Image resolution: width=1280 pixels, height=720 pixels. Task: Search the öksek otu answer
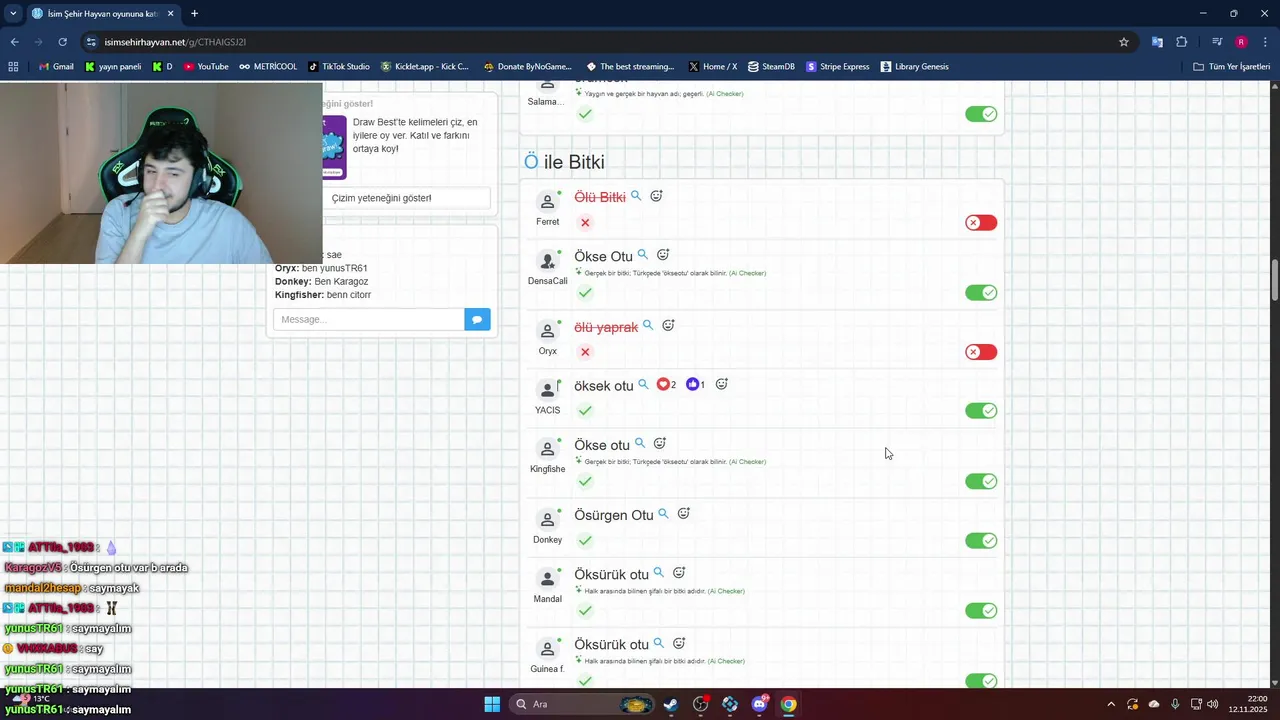click(x=643, y=384)
